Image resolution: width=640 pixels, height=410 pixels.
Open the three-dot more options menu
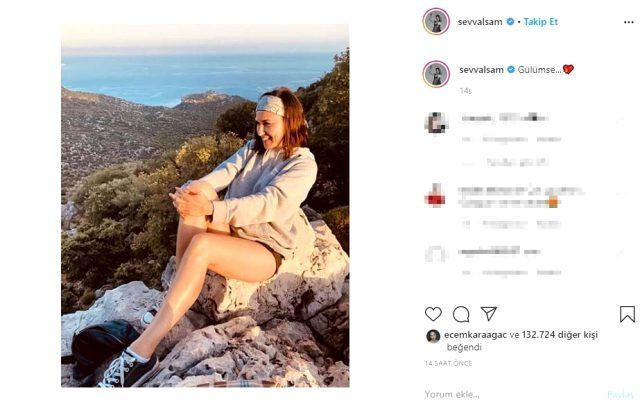click(627, 20)
